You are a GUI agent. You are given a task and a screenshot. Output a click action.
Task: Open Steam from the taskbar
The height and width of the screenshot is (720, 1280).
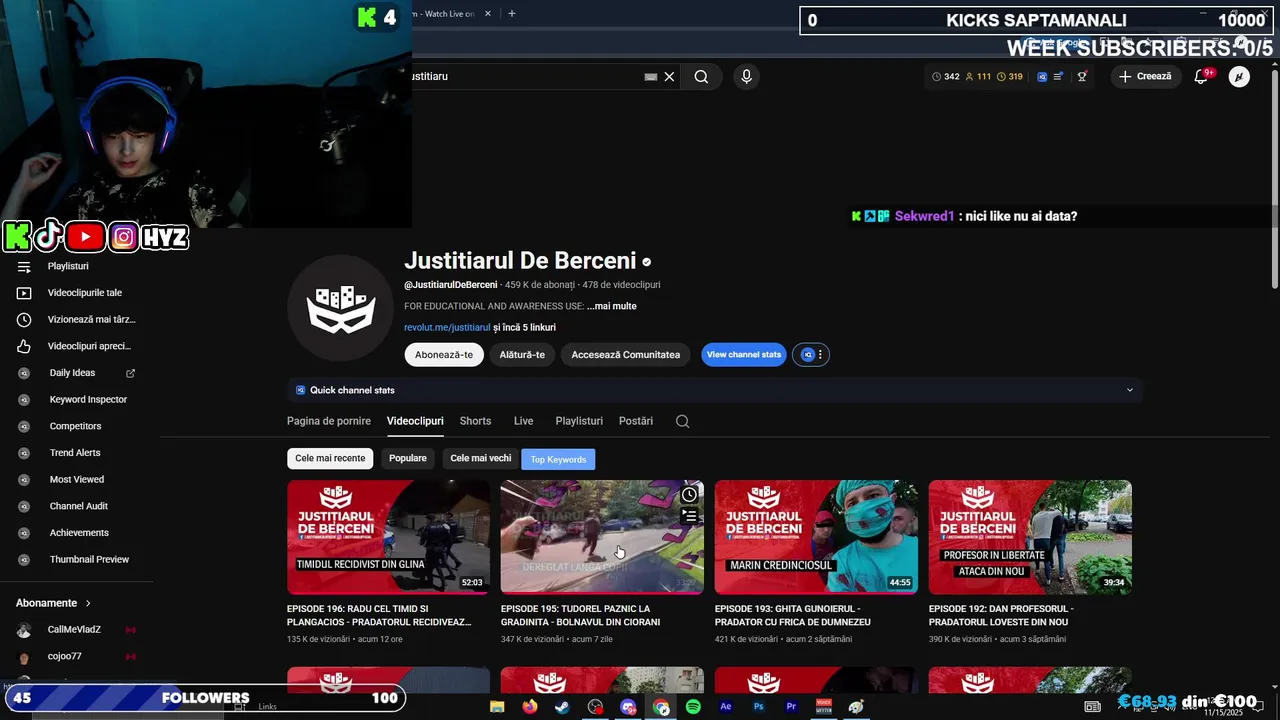pyautogui.click(x=562, y=707)
